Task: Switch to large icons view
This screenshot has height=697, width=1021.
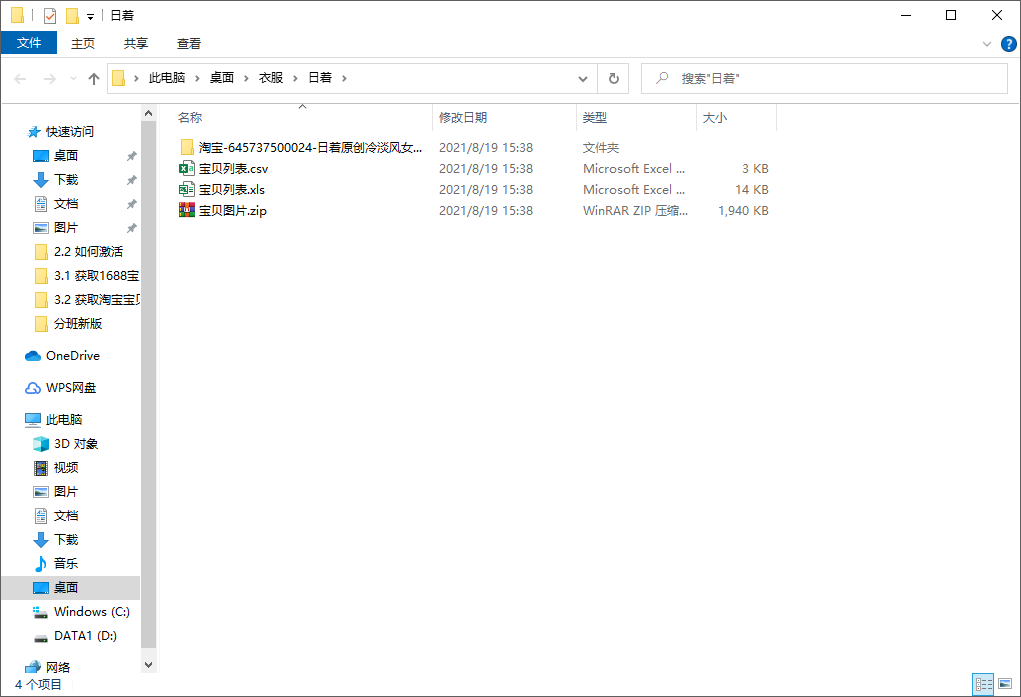Action: coord(1003,684)
